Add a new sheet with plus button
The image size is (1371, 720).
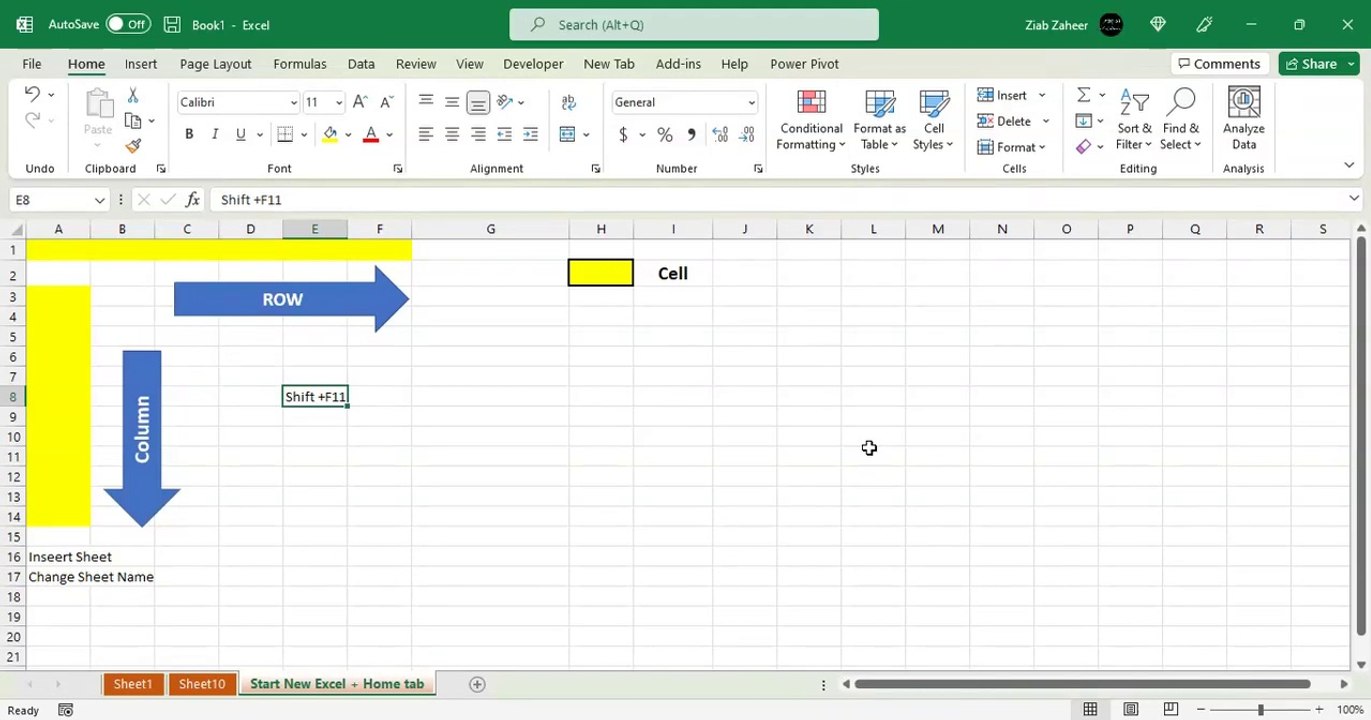point(477,684)
